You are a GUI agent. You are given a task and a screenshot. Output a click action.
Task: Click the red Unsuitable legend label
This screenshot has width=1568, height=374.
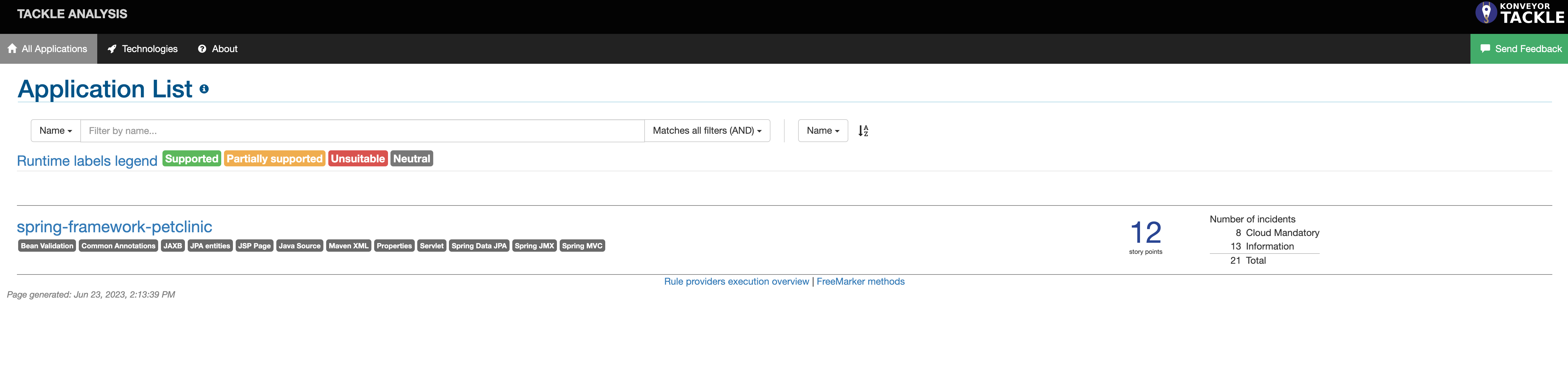pos(357,159)
